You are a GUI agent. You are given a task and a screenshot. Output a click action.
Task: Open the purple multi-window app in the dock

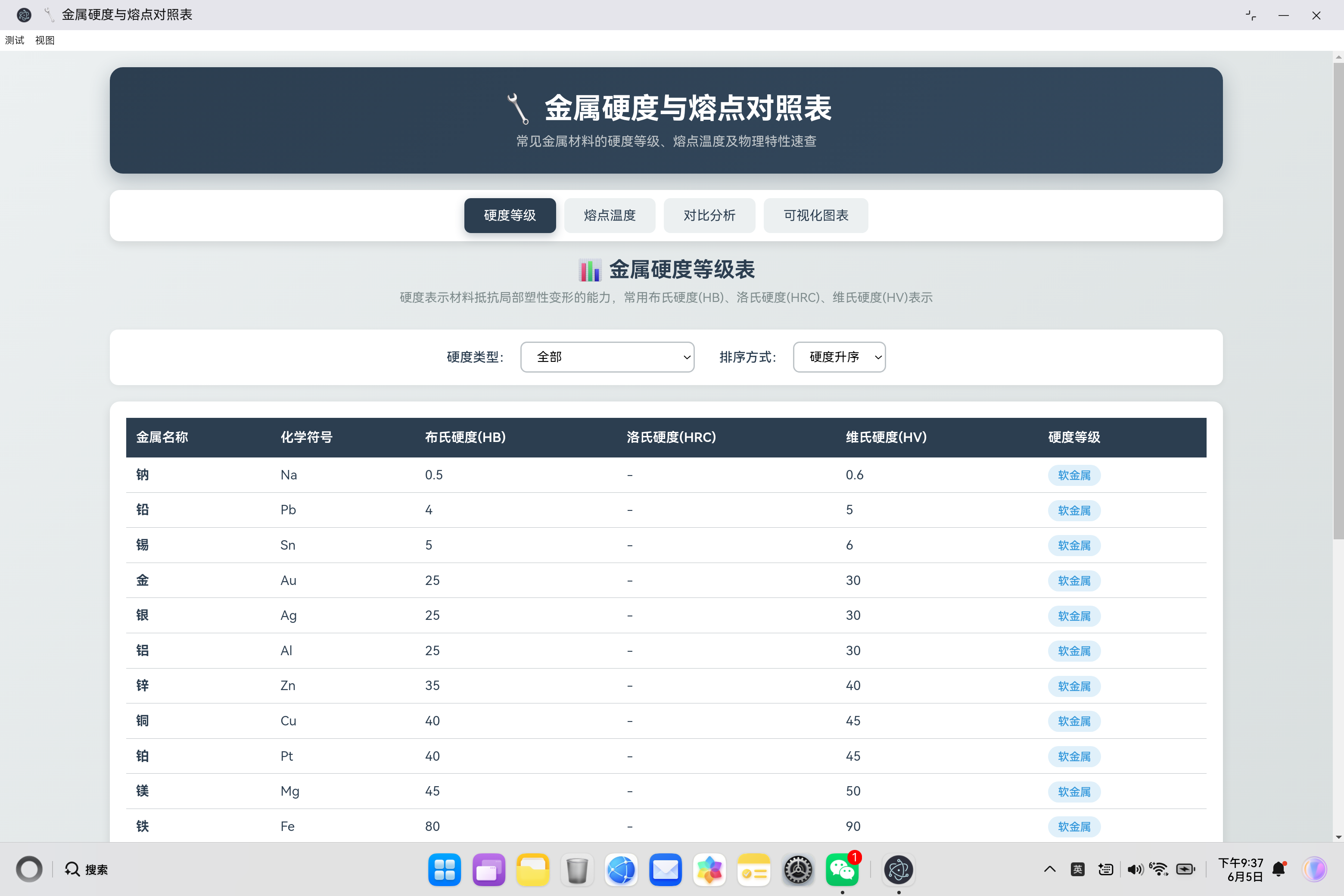[x=488, y=870]
